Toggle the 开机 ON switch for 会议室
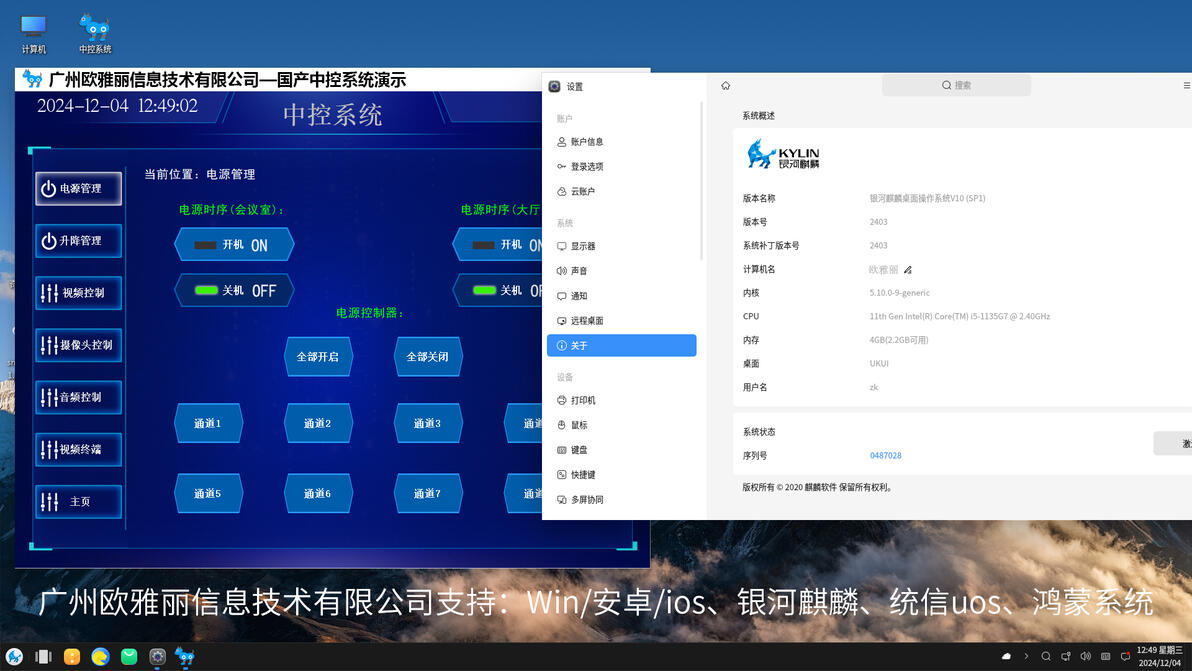This screenshot has width=1192, height=671. 234,243
